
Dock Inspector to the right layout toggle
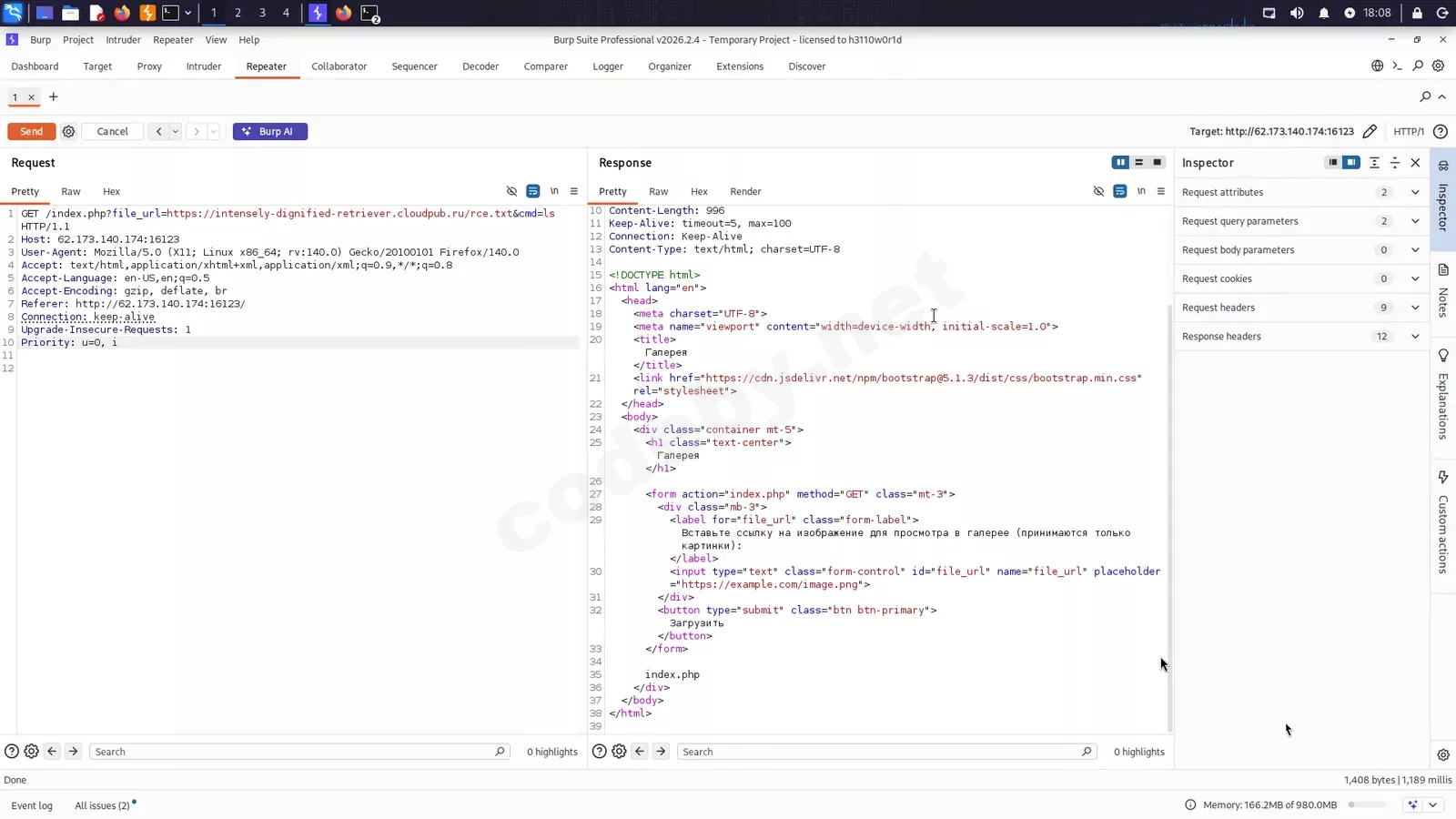click(1351, 162)
